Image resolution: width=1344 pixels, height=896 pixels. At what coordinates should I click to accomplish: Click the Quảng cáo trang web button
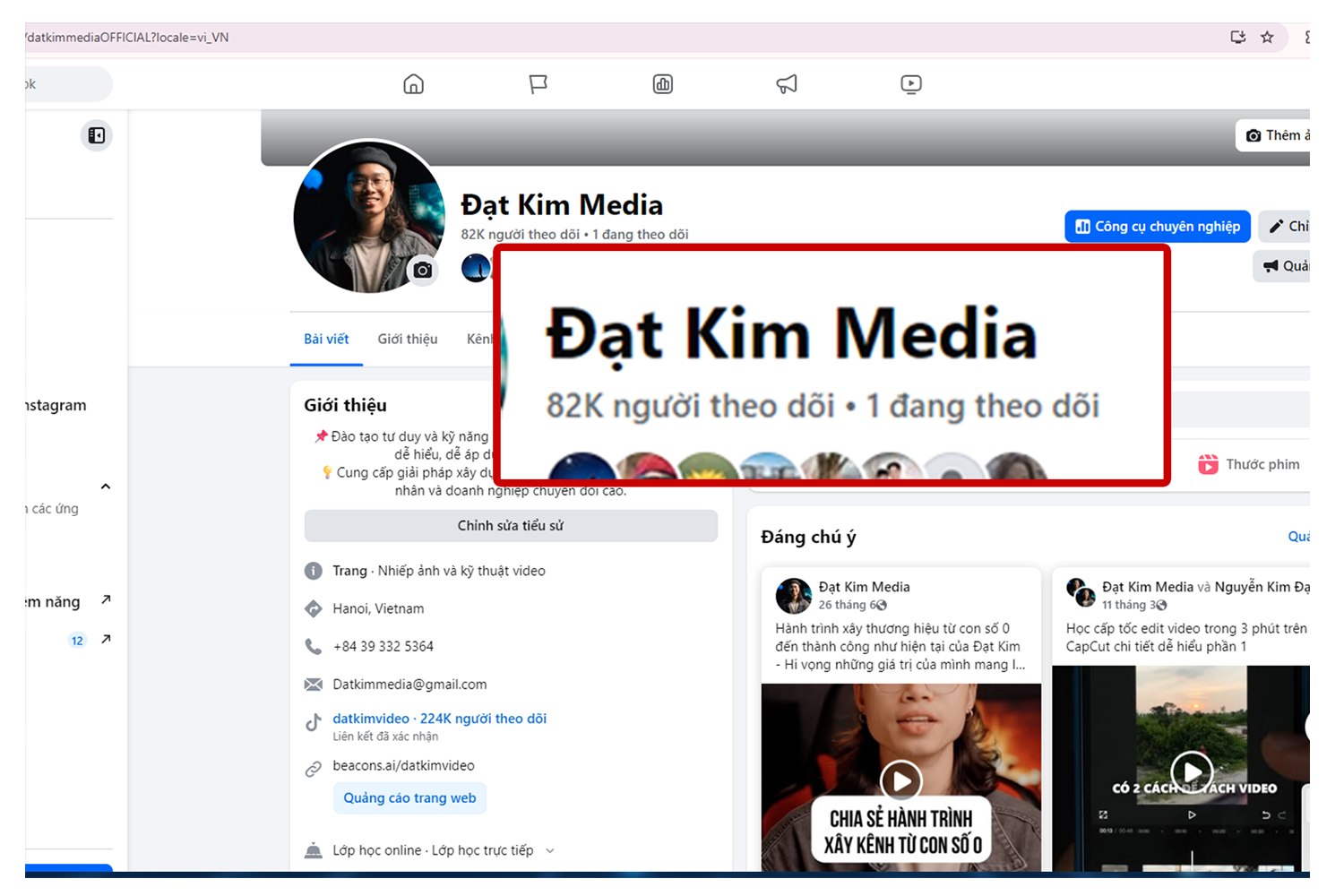point(409,798)
